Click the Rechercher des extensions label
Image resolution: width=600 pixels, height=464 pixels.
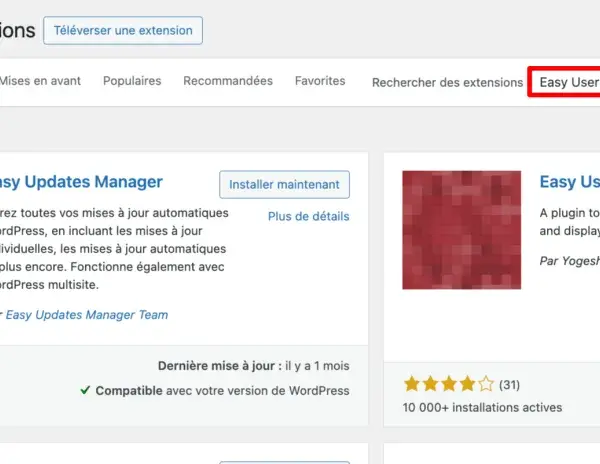coord(447,82)
